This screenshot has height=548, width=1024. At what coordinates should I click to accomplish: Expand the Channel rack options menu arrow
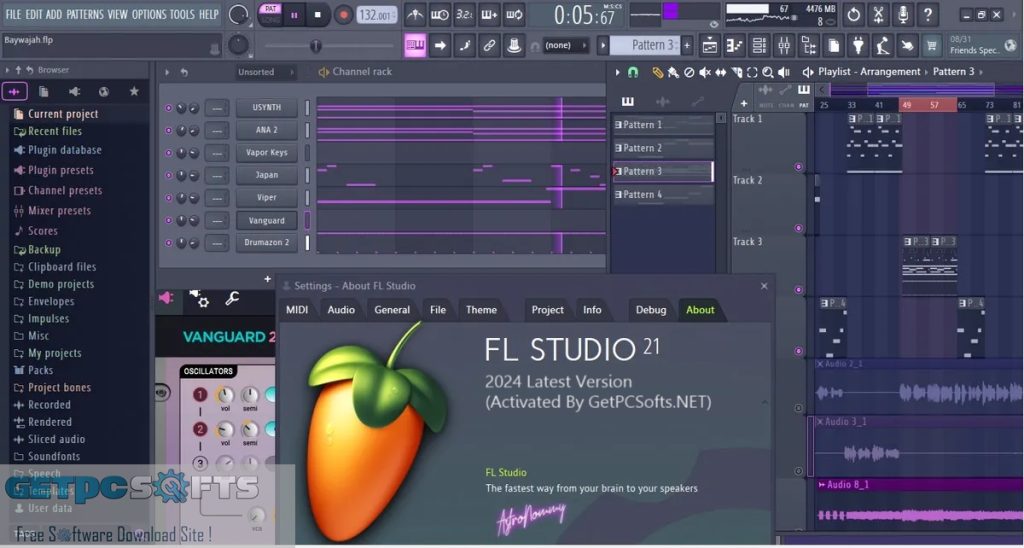(x=167, y=72)
